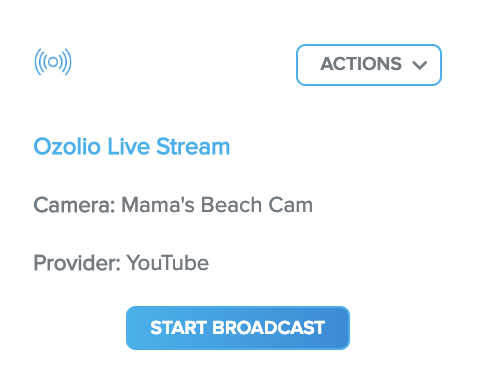Click the word Stream in the blue title
480x376 pixels.
click(x=193, y=146)
